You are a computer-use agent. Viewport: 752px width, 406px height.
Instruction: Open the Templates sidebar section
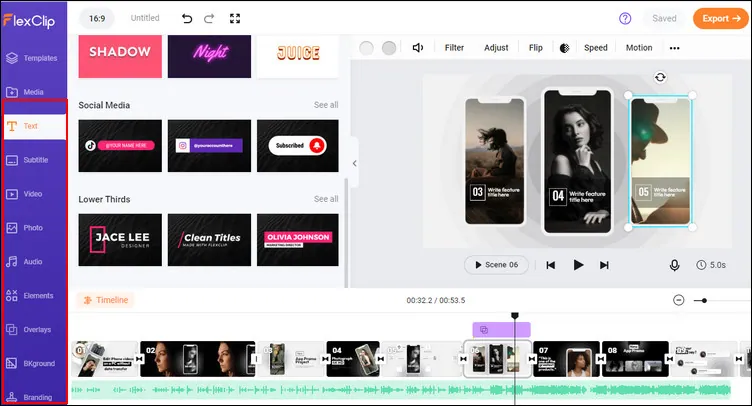32,58
